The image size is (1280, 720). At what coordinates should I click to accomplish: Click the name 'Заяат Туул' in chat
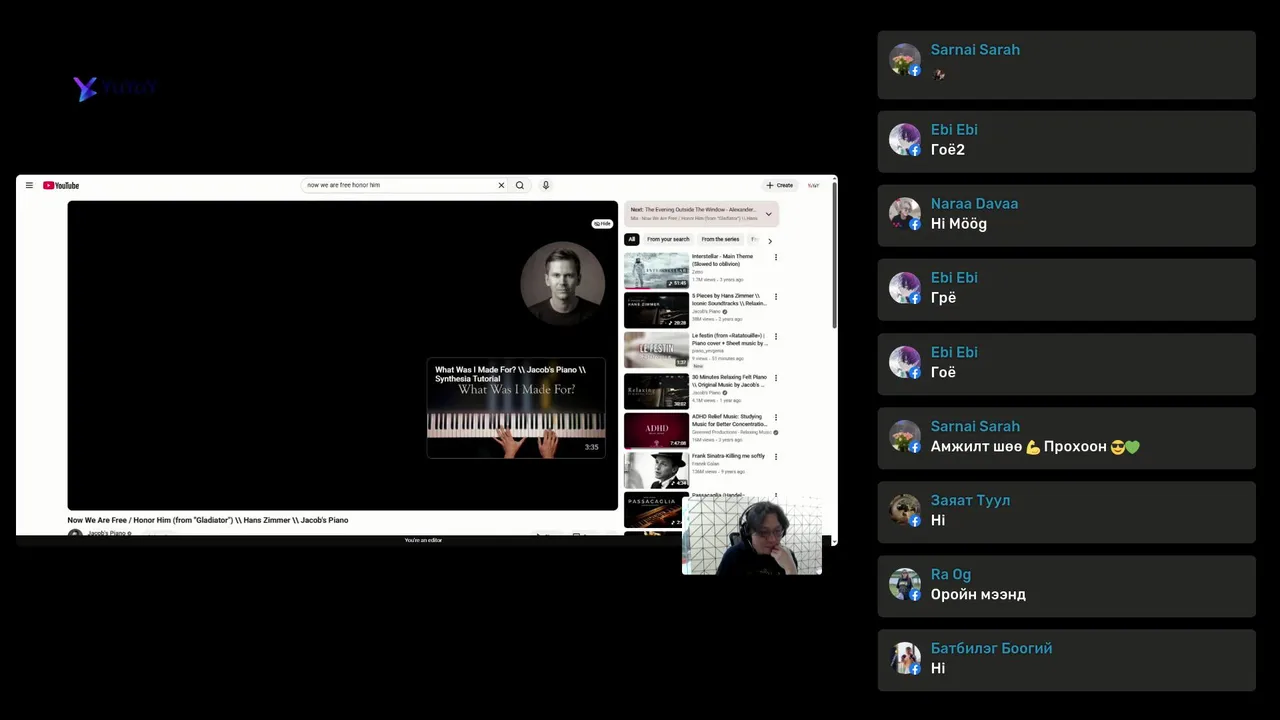pos(970,500)
